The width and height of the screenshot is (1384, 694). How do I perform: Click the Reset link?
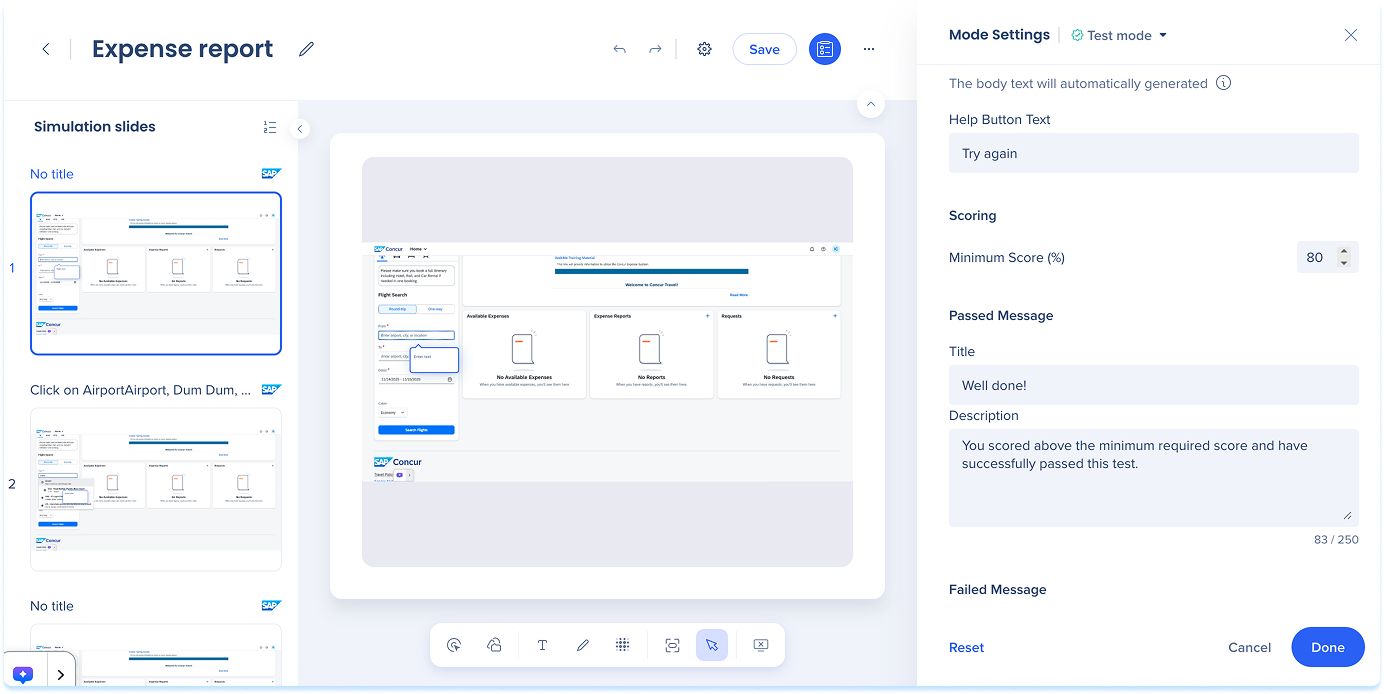[x=966, y=647]
